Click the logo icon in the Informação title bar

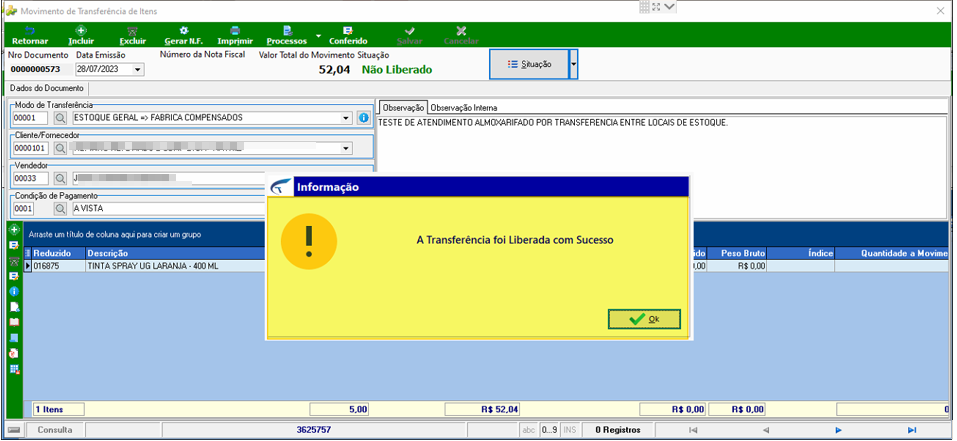click(x=280, y=187)
